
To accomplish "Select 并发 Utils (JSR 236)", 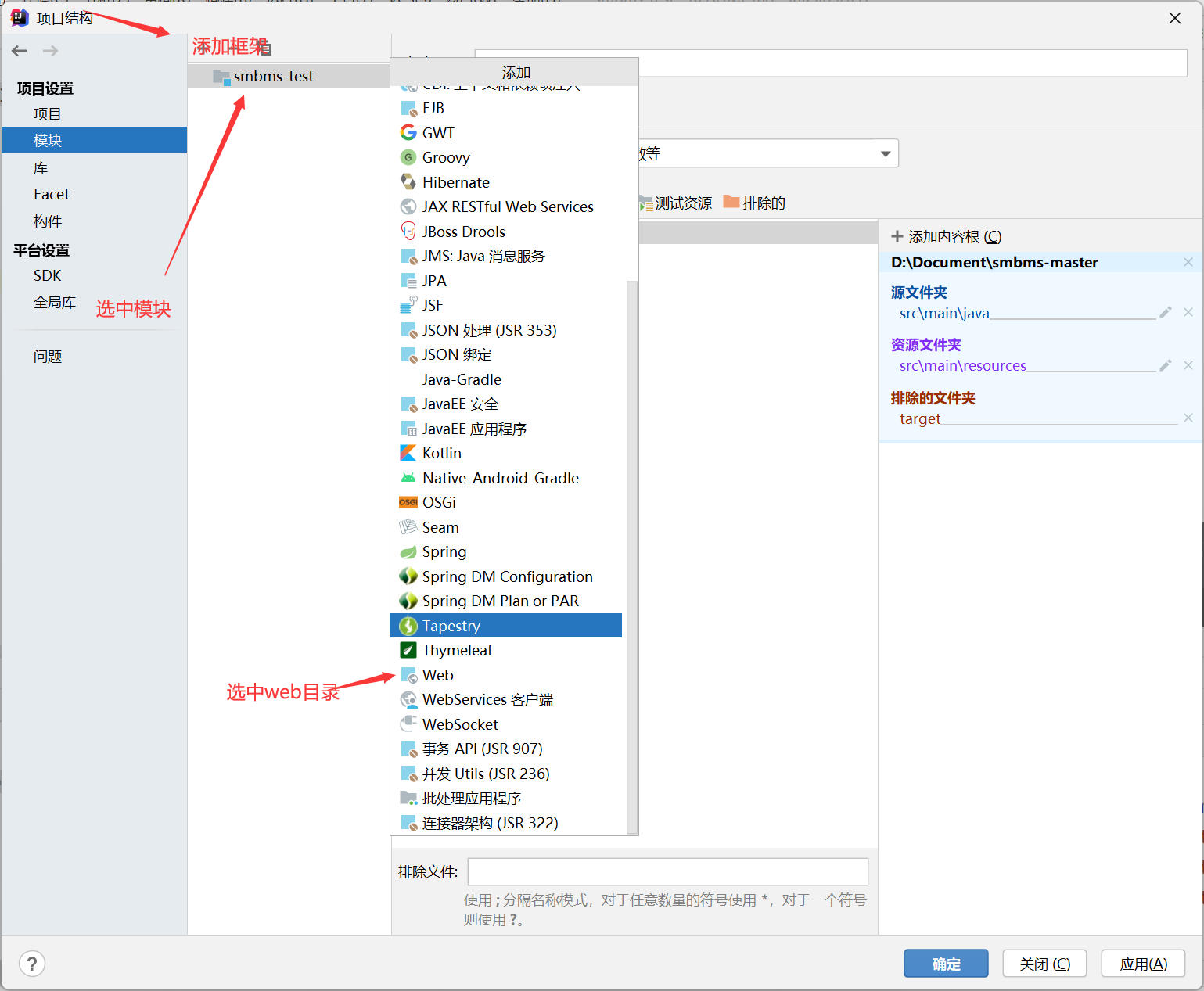I will (x=506, y=774).
